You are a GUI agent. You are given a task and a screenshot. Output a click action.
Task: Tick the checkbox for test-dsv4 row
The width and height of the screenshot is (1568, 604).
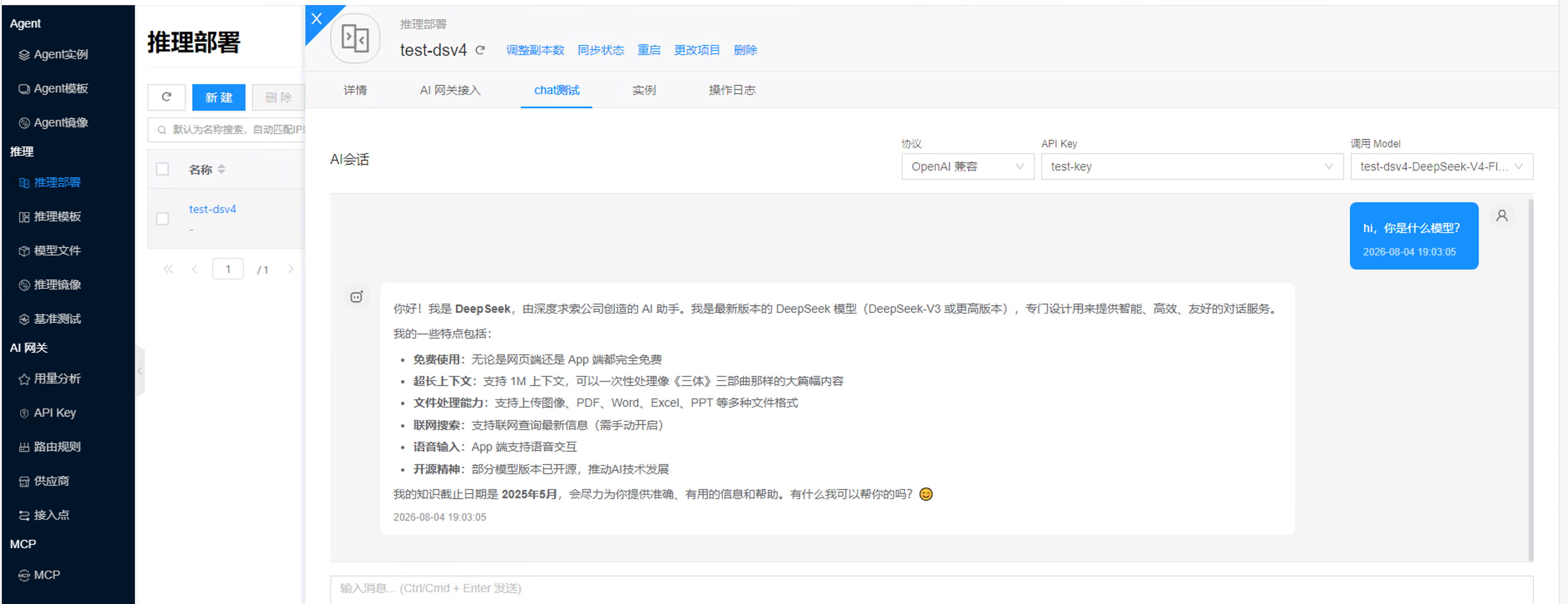pos(163,218)
